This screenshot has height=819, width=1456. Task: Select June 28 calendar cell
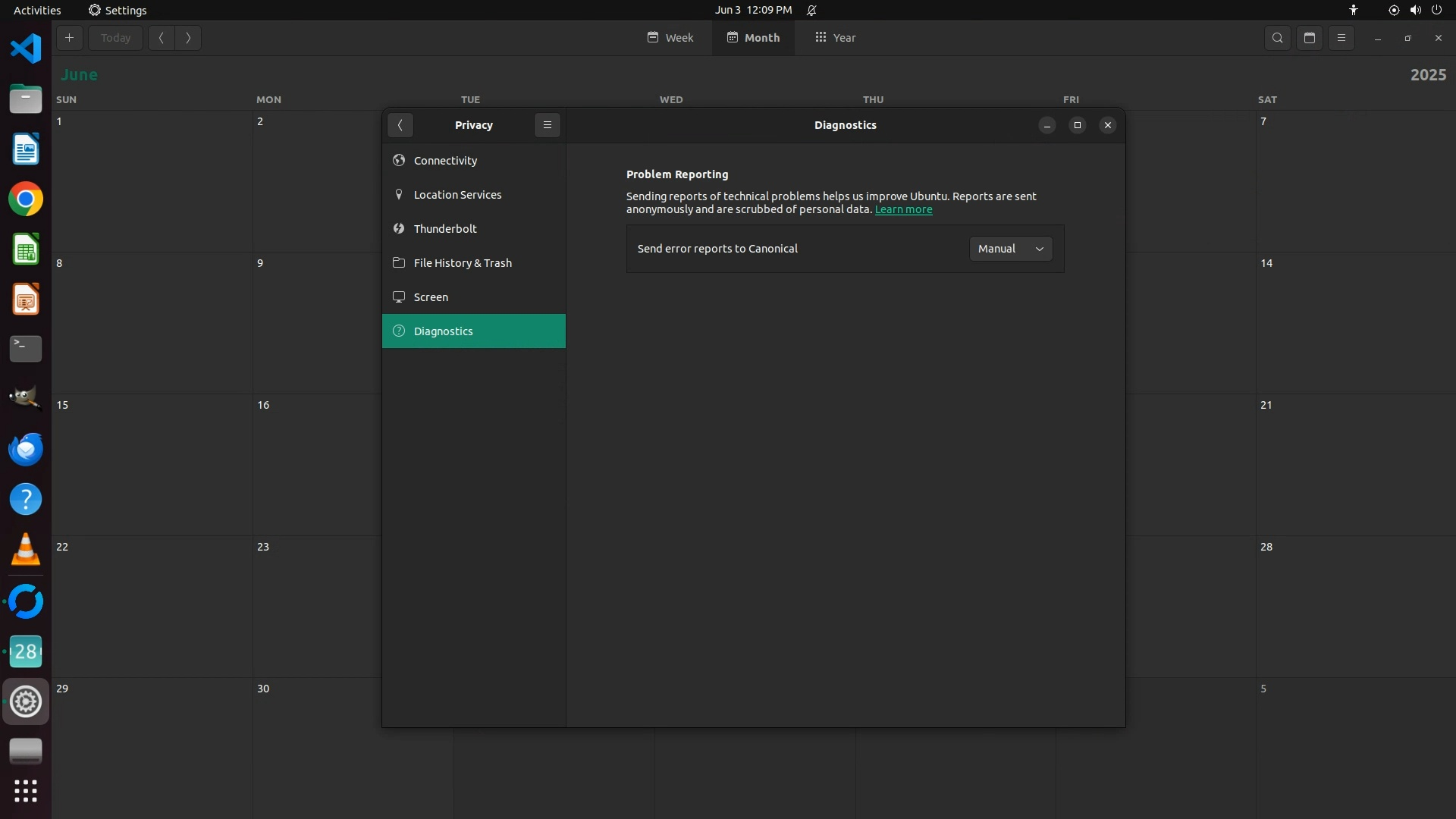point(1354,607)
